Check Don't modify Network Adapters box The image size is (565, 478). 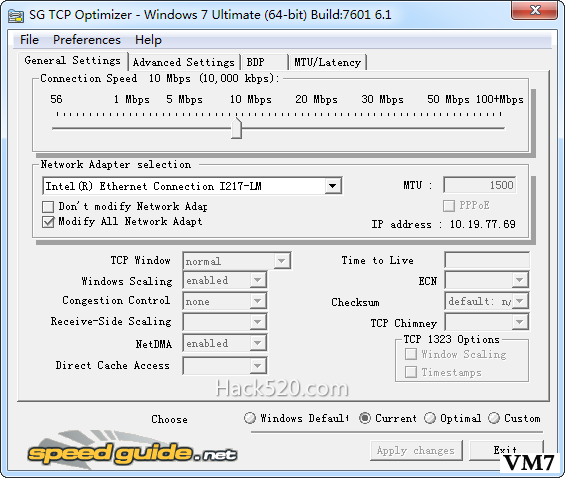pos(48,207)
